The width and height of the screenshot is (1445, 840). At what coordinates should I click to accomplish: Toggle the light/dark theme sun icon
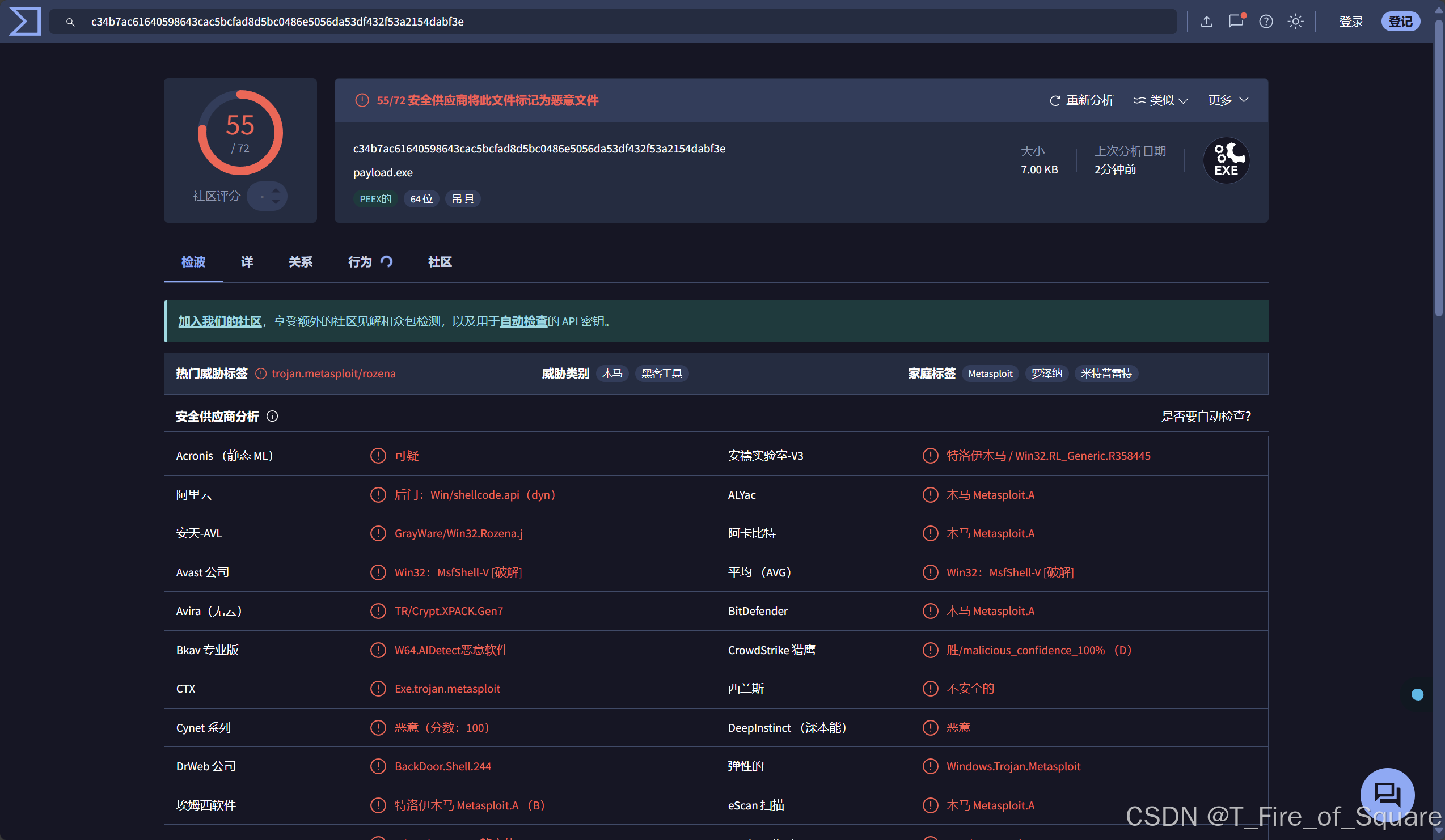click(1295, 22)
